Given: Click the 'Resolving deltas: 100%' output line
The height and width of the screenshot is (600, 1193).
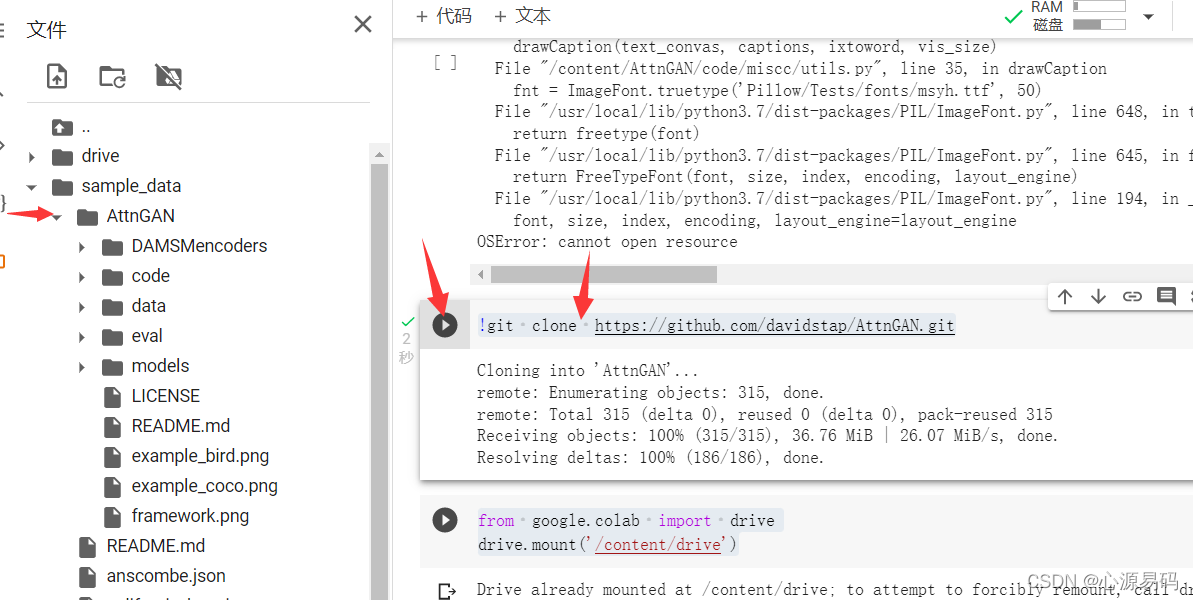Looking at the screenshot, I should (651, 458).
